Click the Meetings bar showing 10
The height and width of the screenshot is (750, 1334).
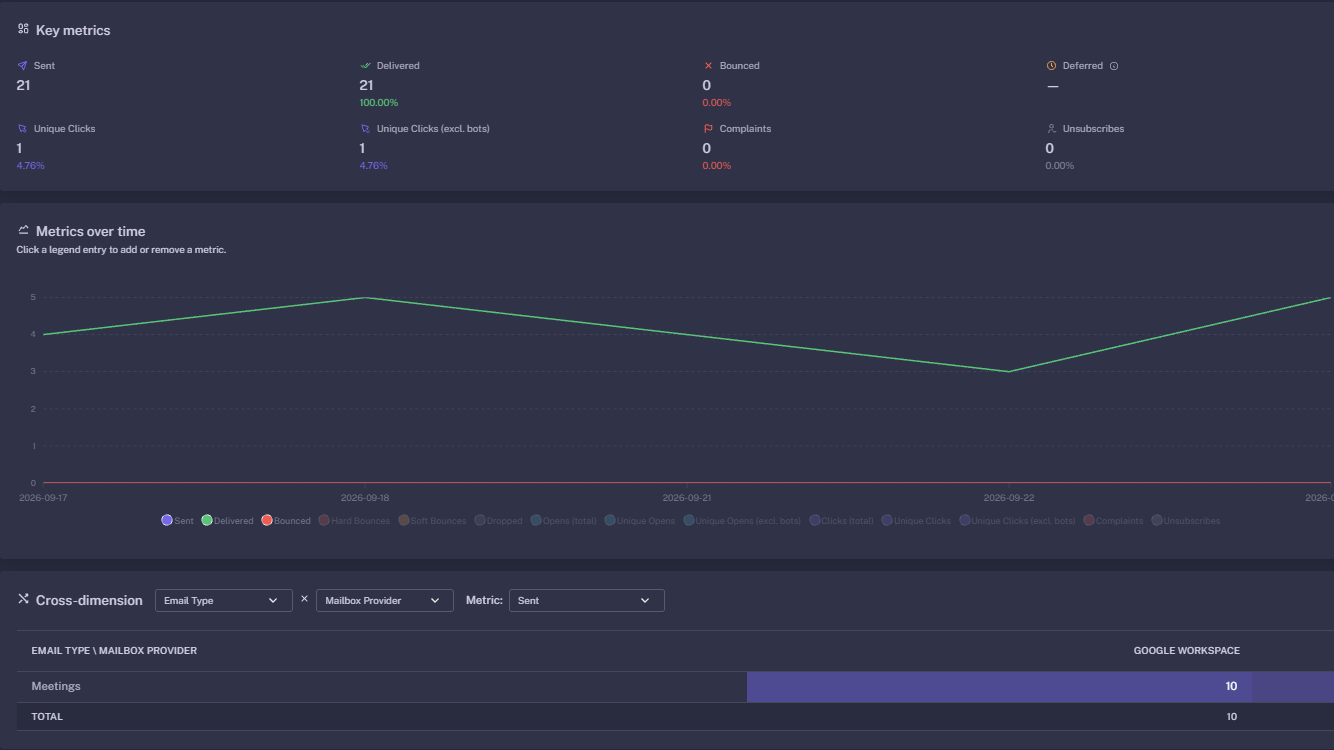click(x=999, y=687)
